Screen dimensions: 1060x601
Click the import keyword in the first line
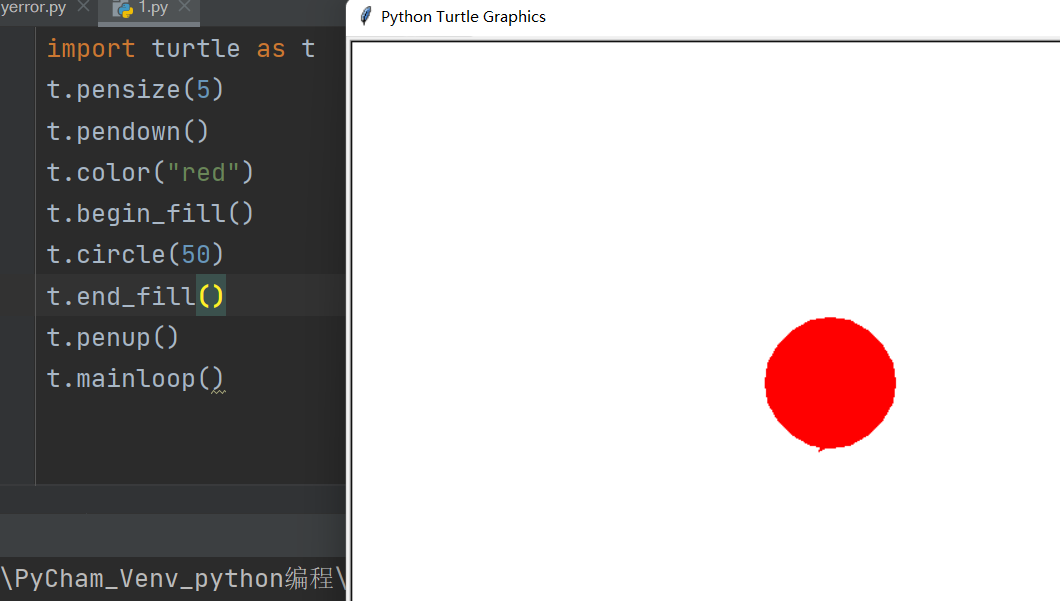91,48
